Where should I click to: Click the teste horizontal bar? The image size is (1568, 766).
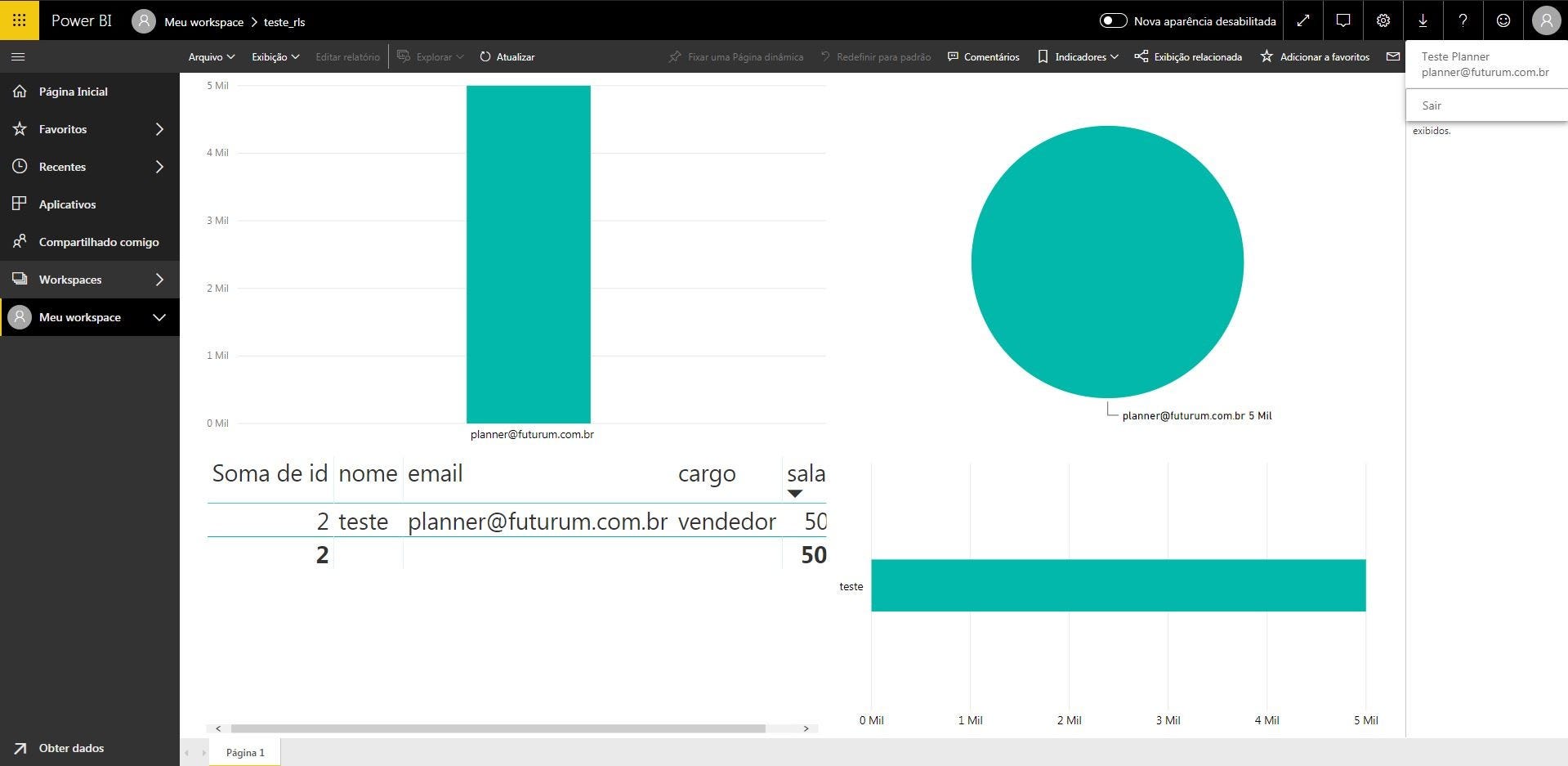click(x=1119, y=585)
